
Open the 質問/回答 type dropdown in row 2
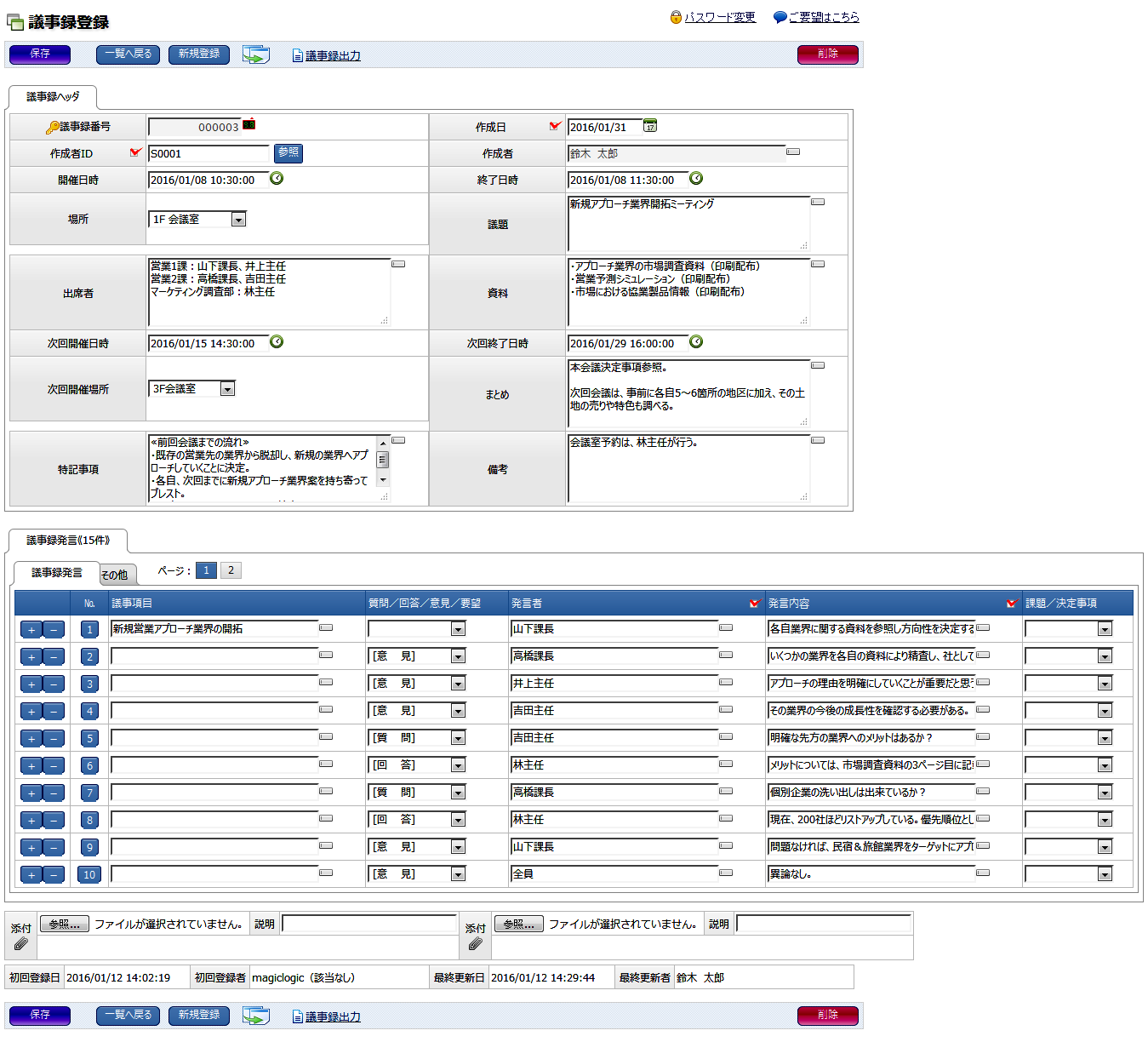click(x=458, y=656)
